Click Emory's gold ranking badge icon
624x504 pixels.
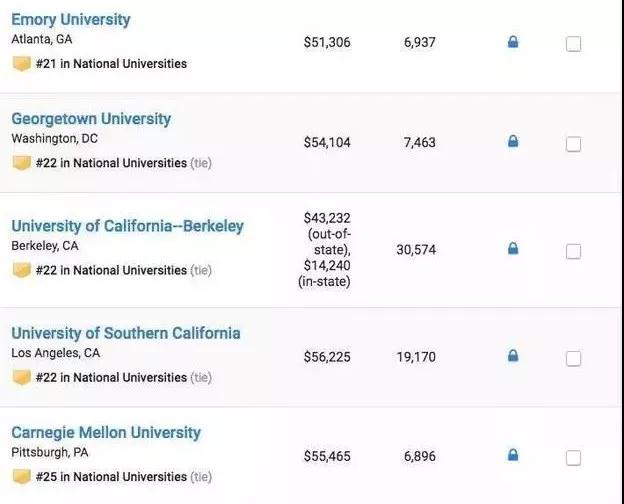21,63
